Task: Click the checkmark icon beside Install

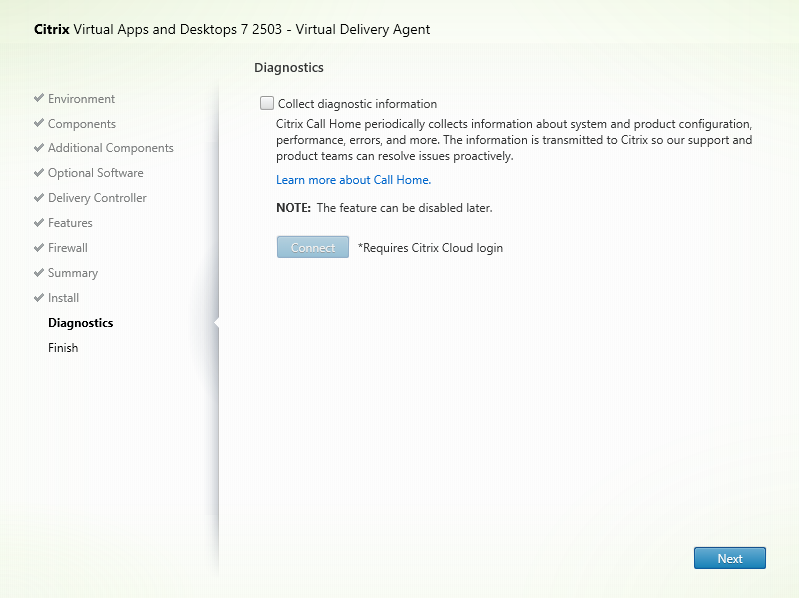Action: tap(39, 298)
